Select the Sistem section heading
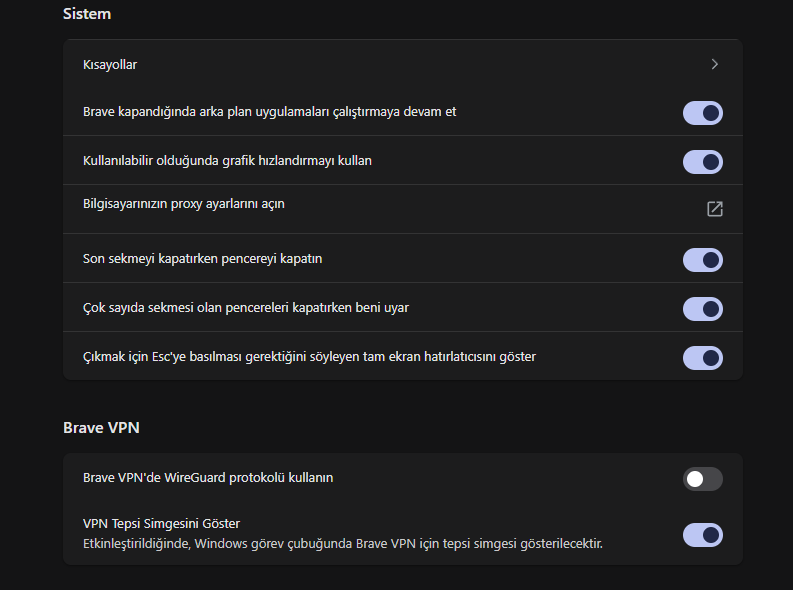The height and width of the screenshot is (590, 793). pos(87,14)
